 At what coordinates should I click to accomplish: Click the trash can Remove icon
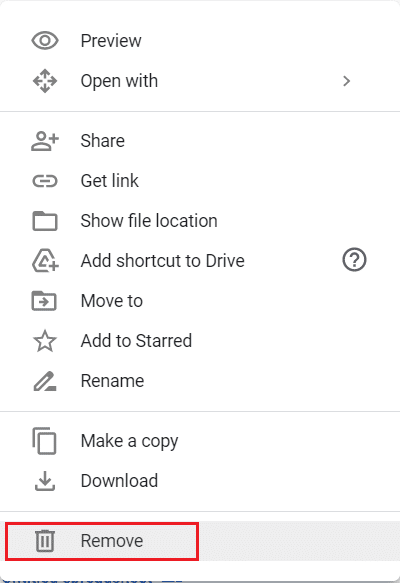(45, 541)
